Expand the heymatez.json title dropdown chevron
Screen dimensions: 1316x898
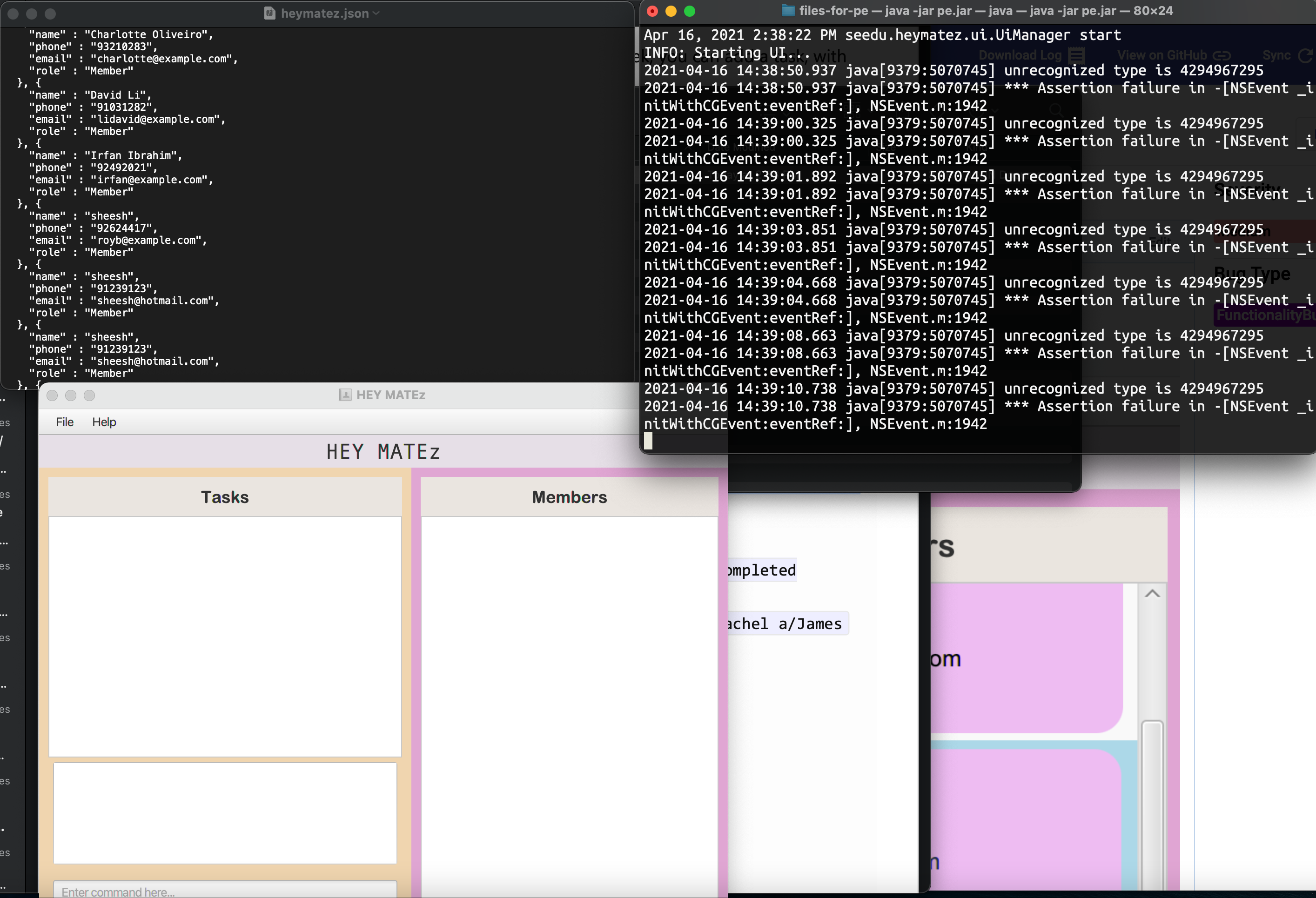pyautogui.click(x=376, y=13)
